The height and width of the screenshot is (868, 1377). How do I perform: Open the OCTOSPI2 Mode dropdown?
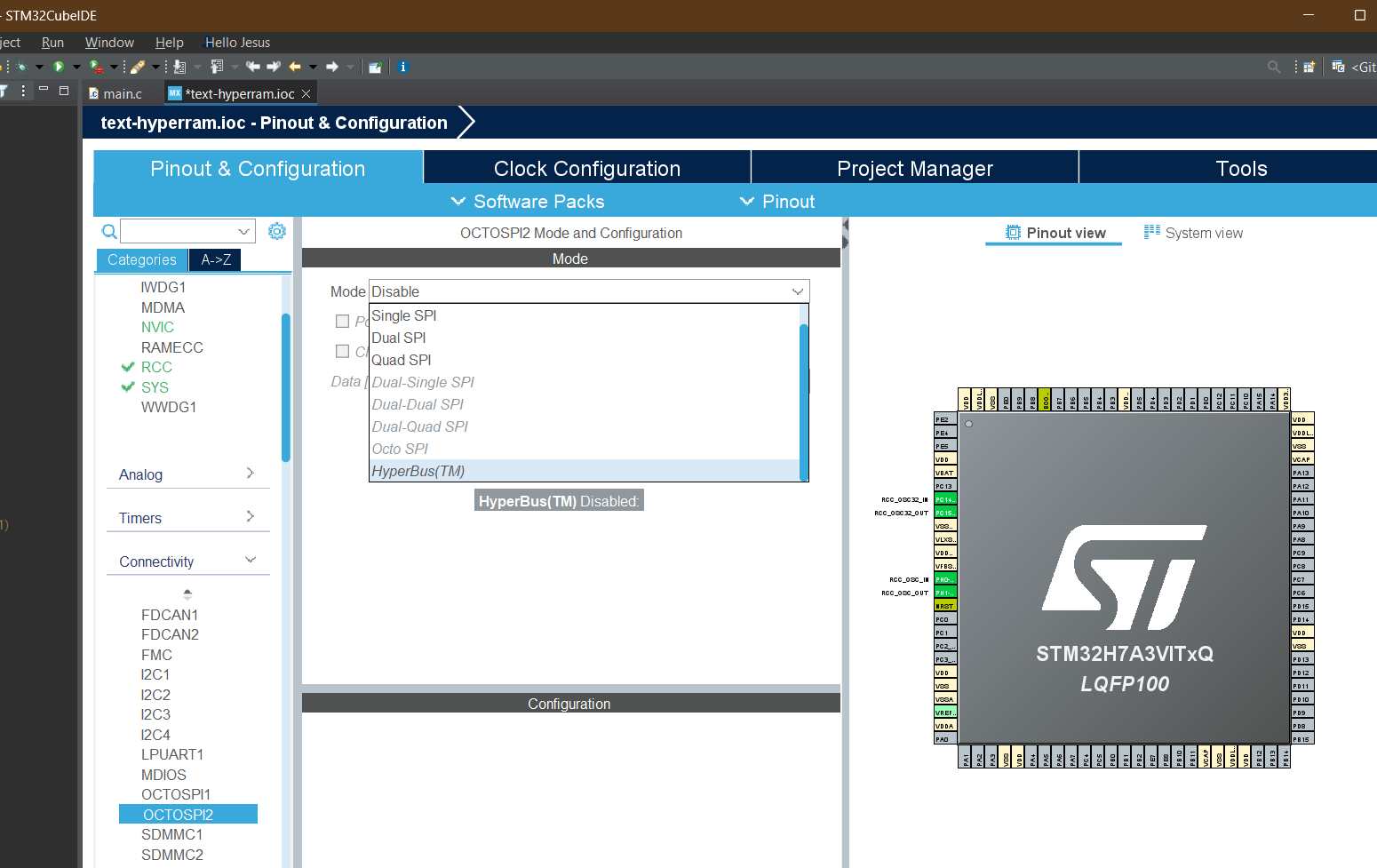[x=797, y=291]
